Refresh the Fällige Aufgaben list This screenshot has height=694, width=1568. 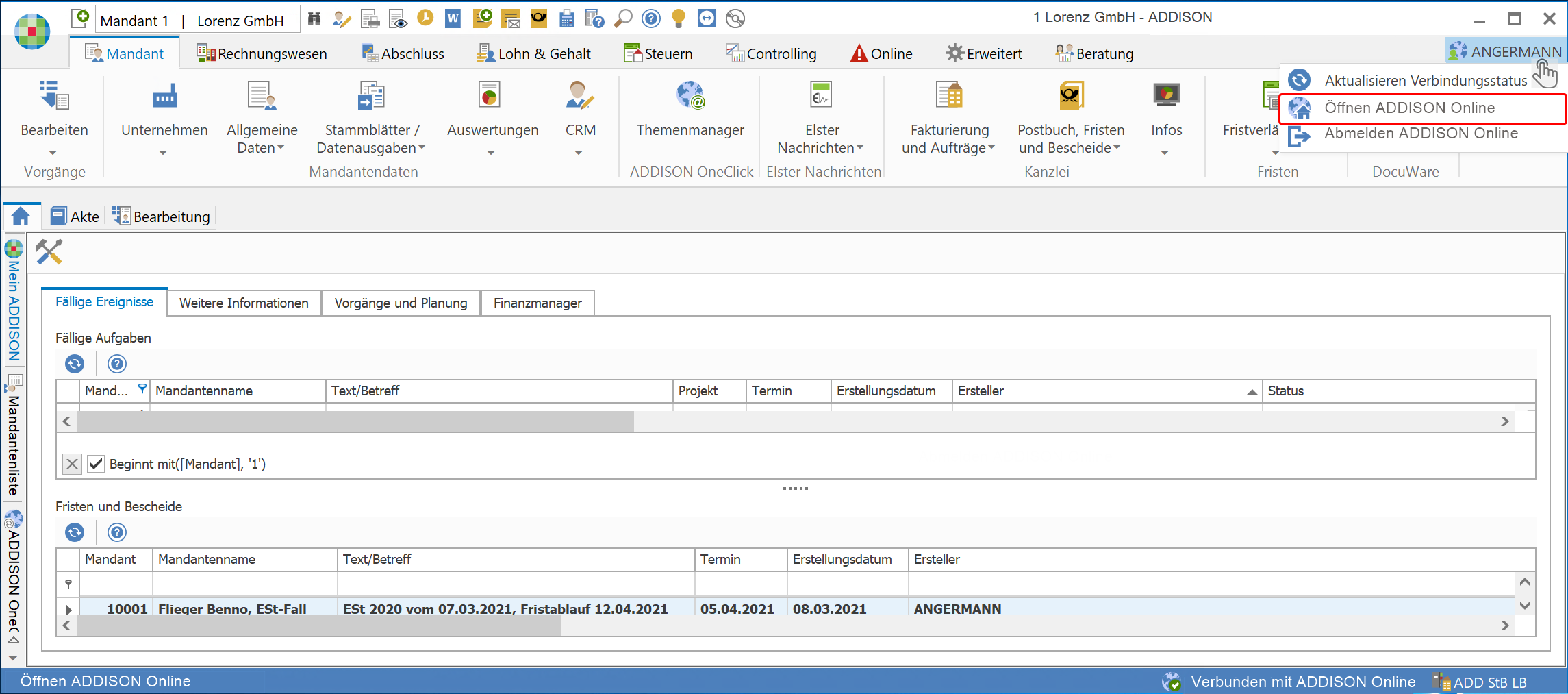75,364
